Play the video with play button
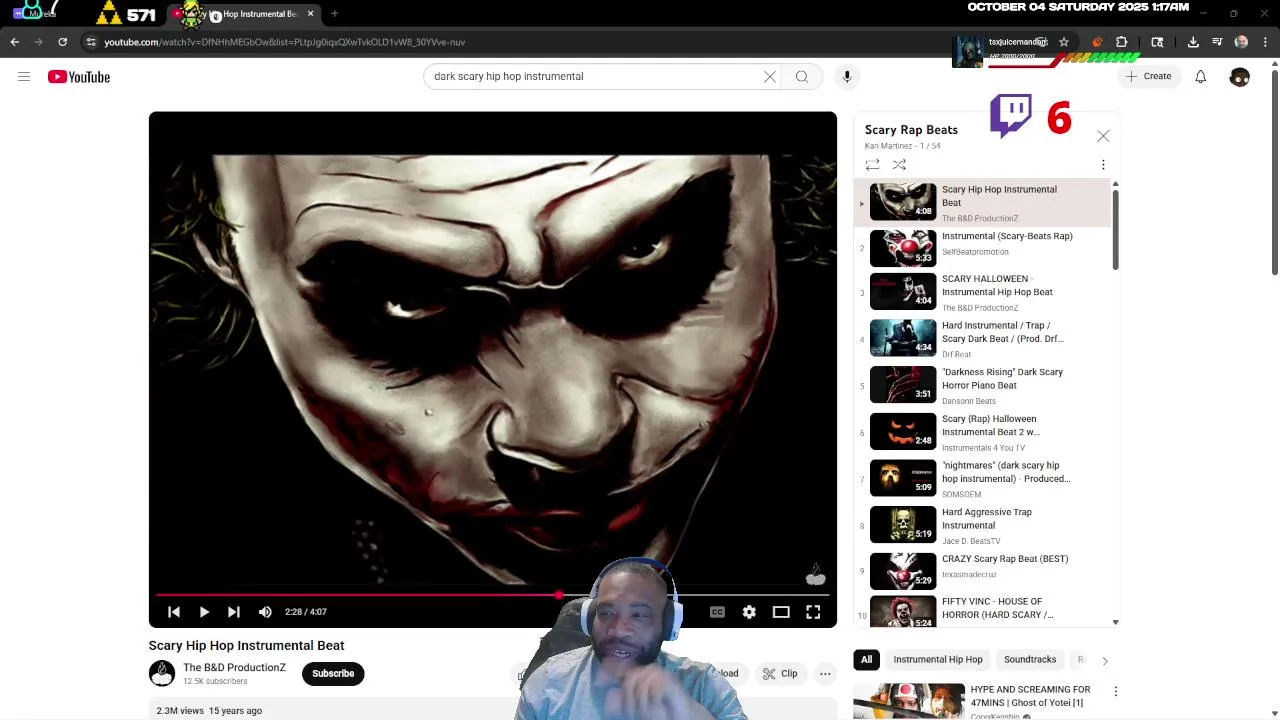This screenshot has height=720, width=1280. [x=204, y=612]
